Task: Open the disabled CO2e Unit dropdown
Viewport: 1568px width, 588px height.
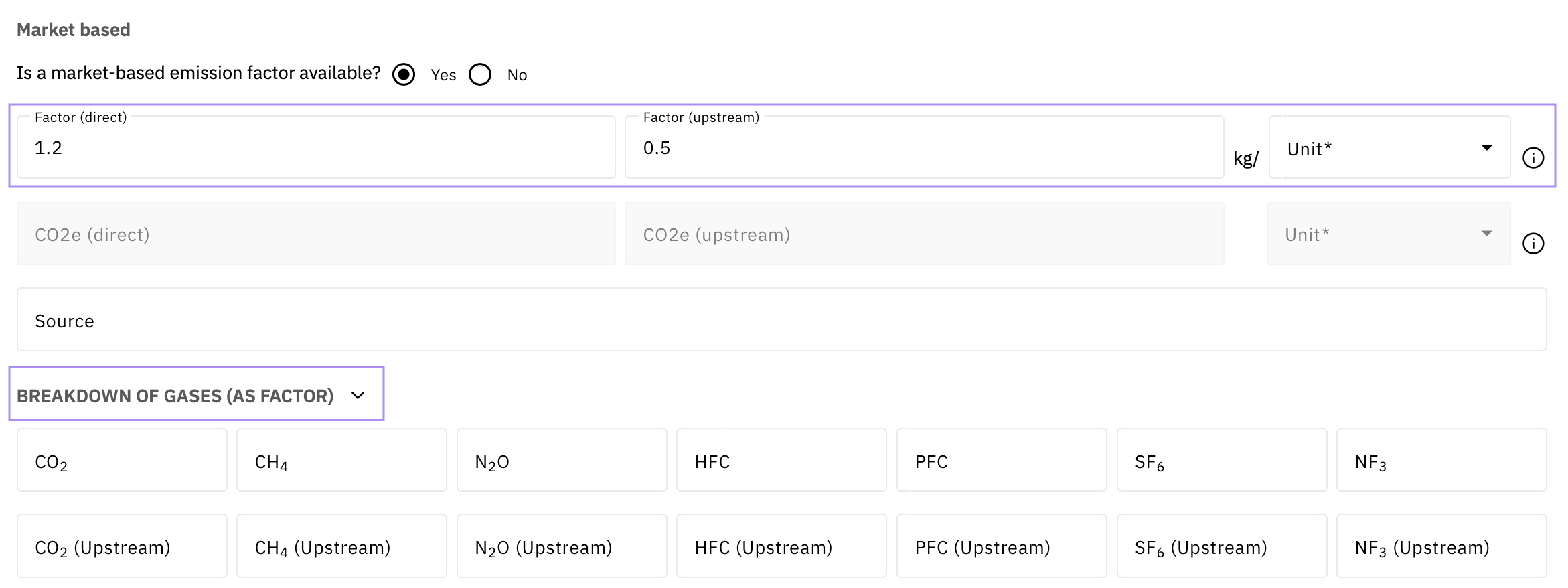Action: pos(1388,234)
